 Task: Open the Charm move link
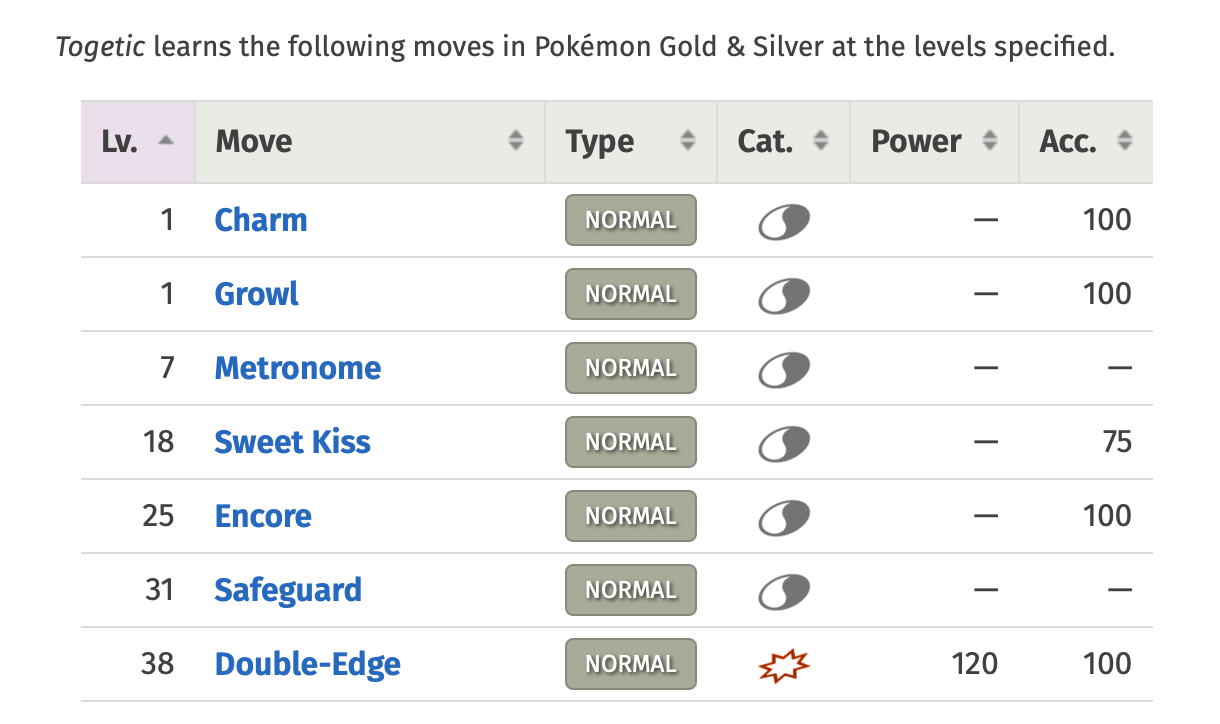point(261,220)
